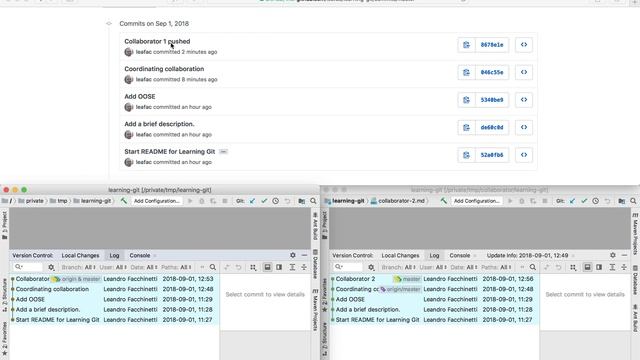Open Maven Projects side tab in collaborator window

[636, 233]
